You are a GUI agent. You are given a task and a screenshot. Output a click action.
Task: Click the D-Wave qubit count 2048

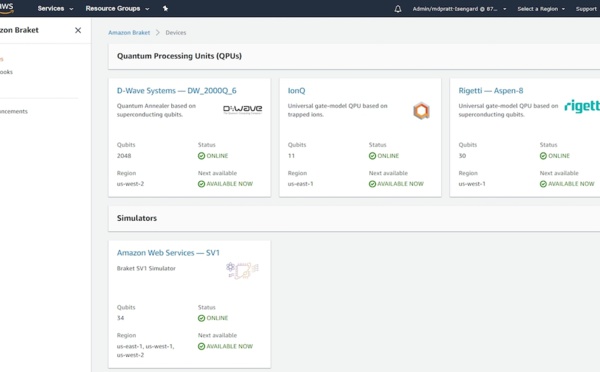124,156
